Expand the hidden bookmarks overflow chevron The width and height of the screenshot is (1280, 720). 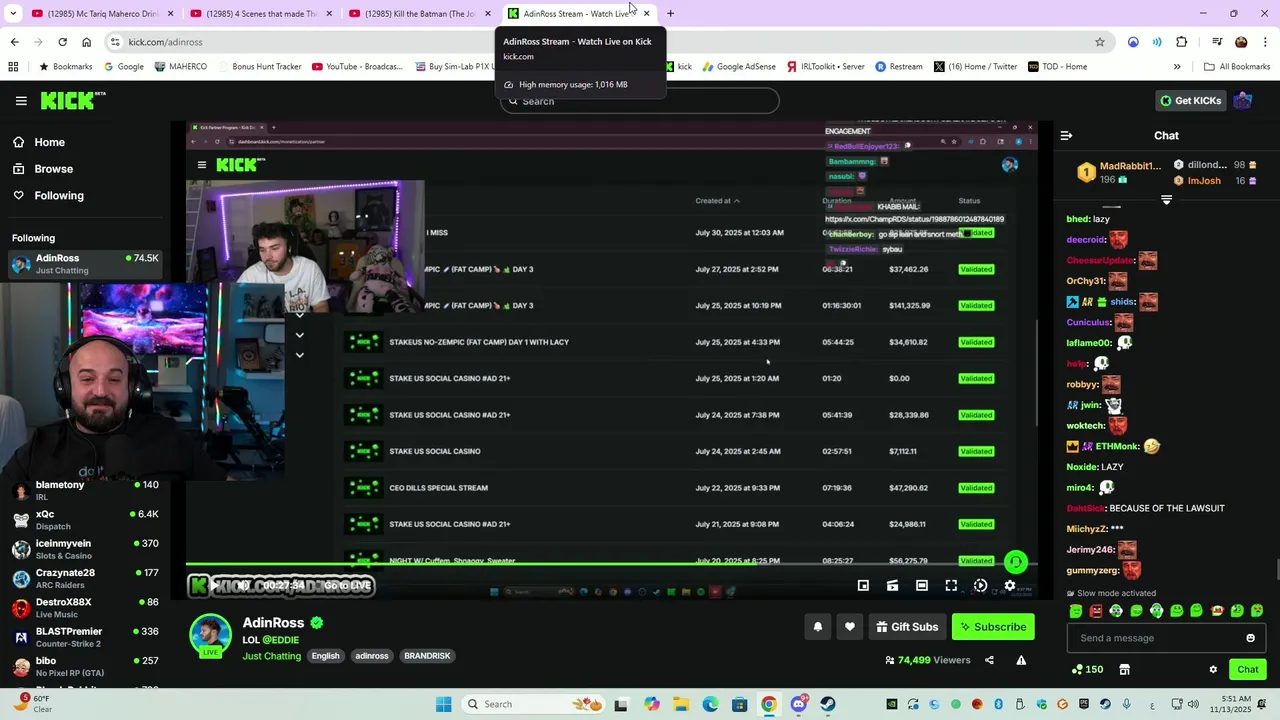[x=1177, y=67]
